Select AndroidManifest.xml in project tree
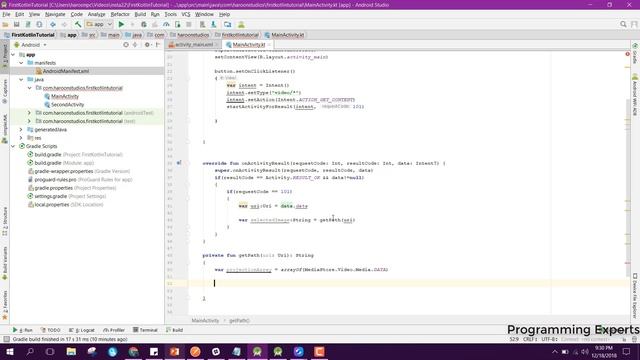The height and width of the screenshot is (360, 640). pos(66,71)
